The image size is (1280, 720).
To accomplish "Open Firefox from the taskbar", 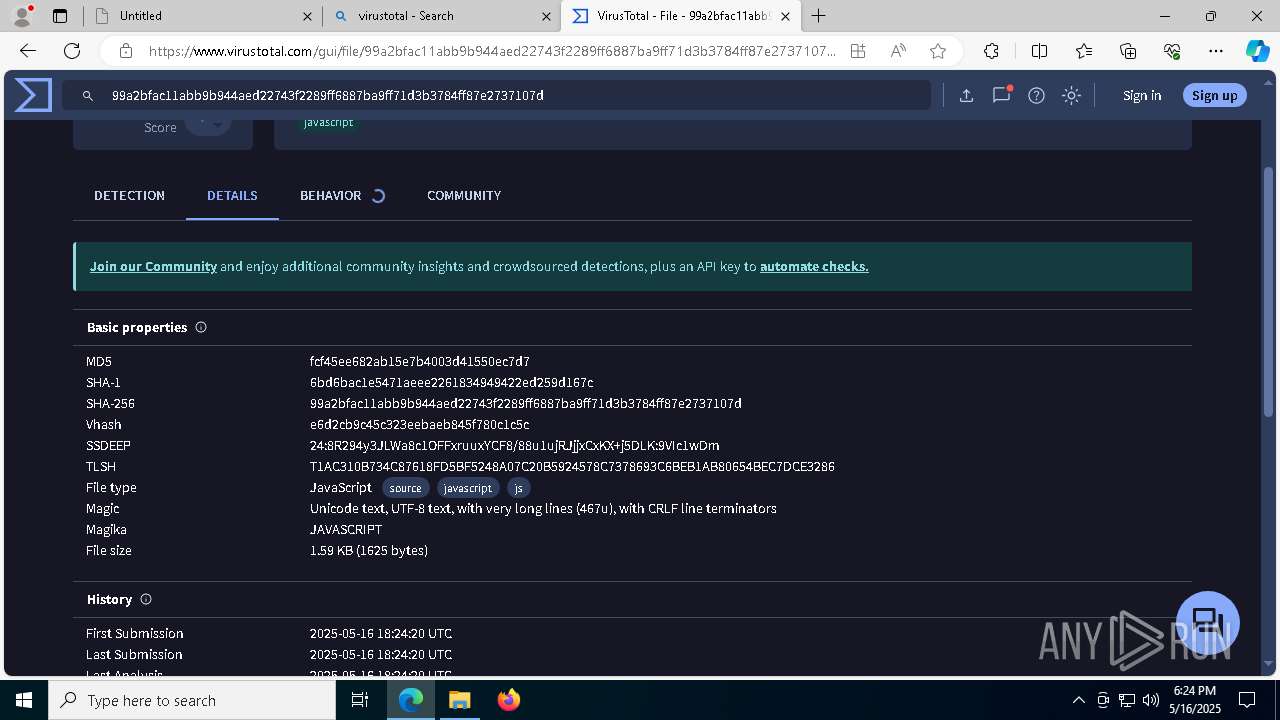I will point(508,700).
